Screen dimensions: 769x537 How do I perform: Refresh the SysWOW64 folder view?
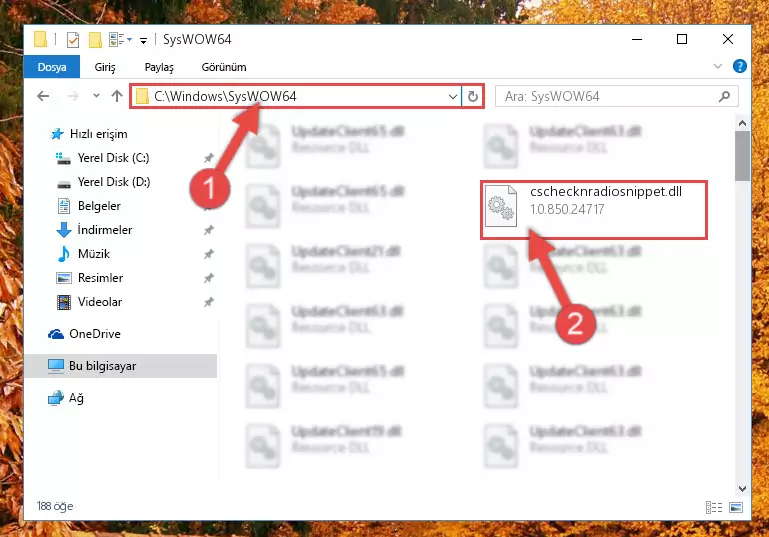(472, 97)
